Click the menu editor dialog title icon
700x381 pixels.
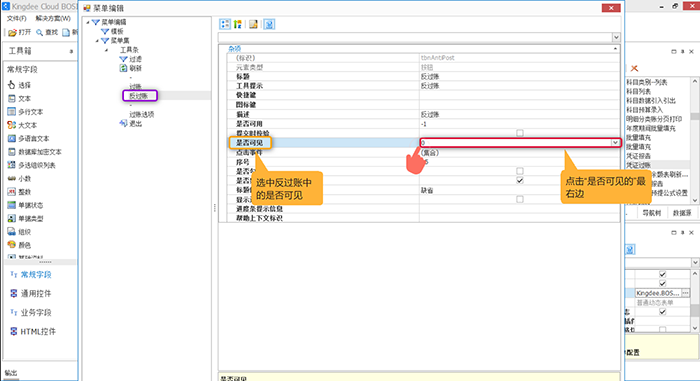[87, 8]
